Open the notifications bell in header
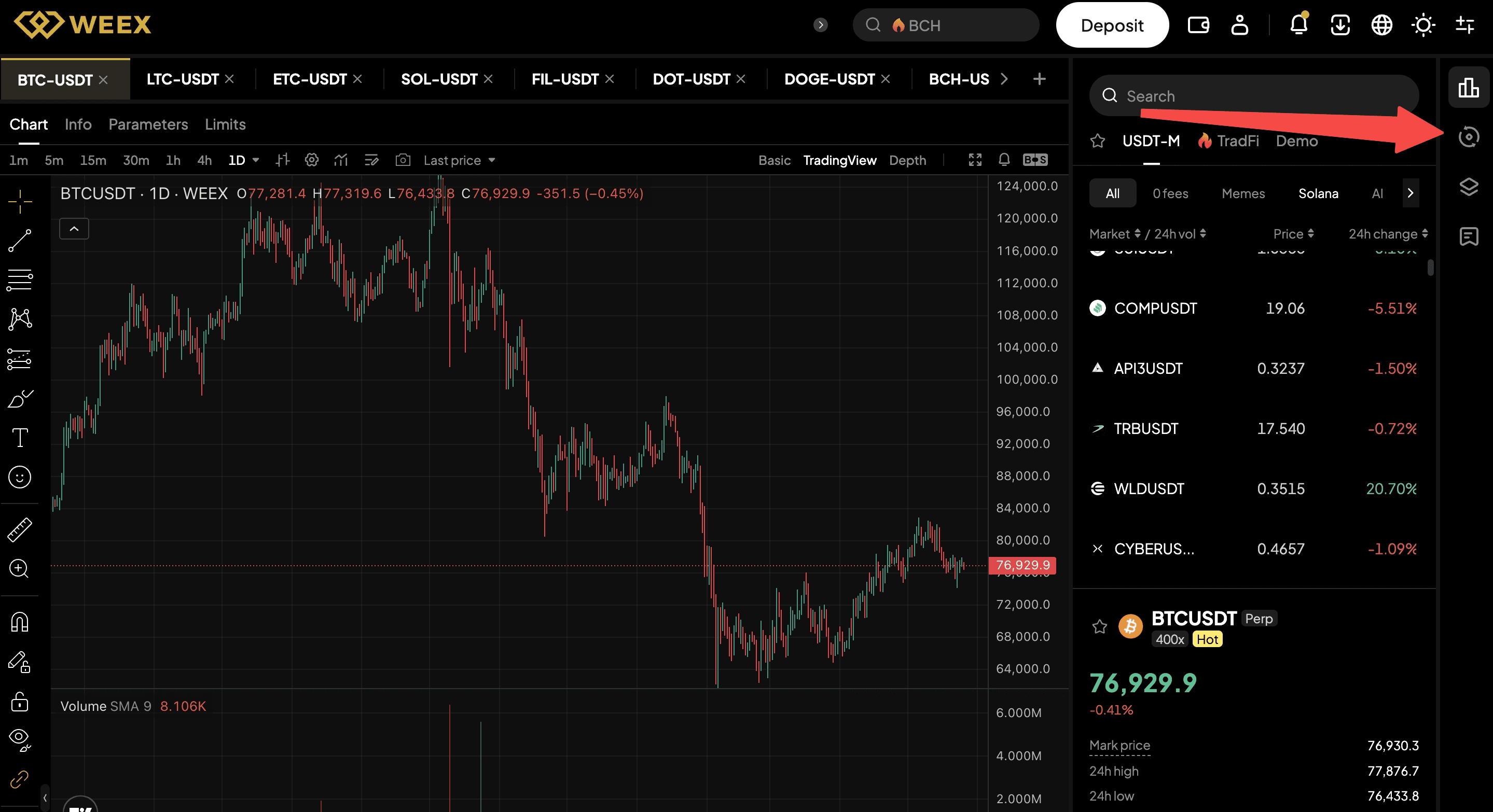Screen dimensions: 1493x812 [1299, 24]
